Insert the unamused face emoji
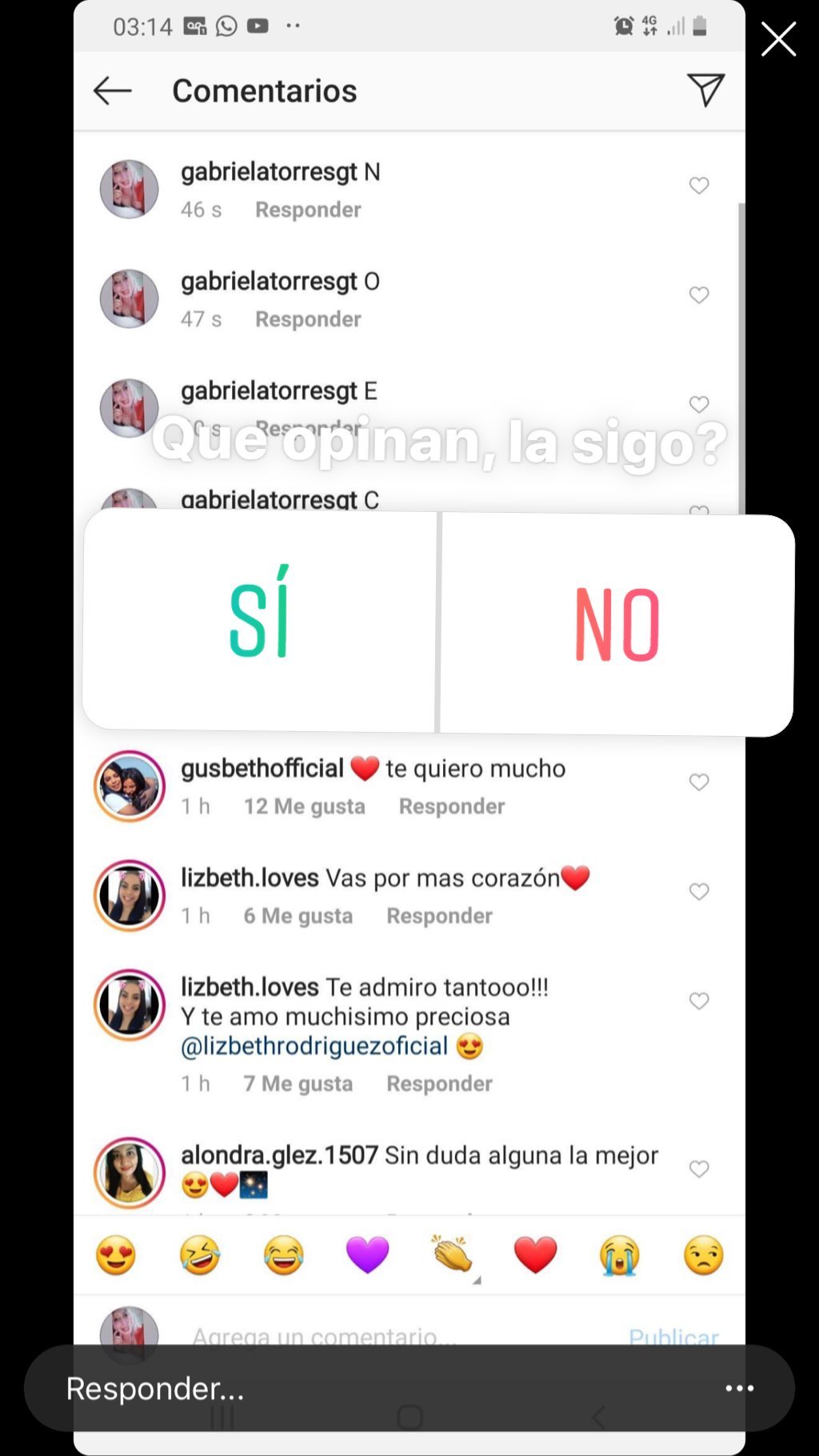The height and width of the screenshot is (1456, 819). (704, 1254)
